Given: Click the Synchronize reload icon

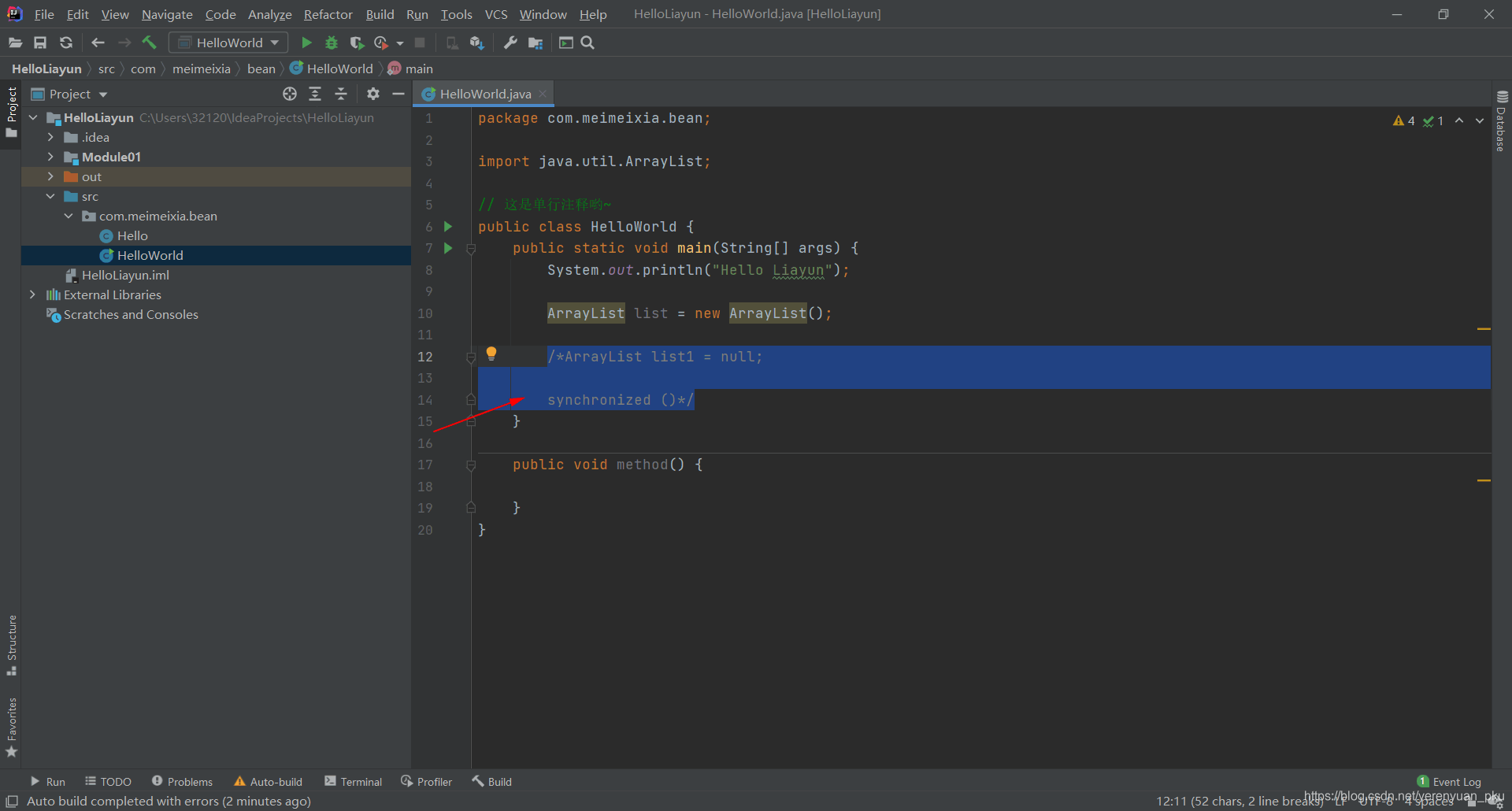Looking at the screenshot, I should tap(66, 43).
